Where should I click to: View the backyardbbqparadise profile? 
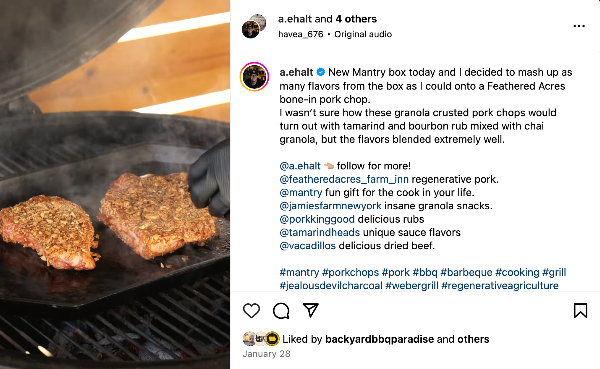pos(380,339)
